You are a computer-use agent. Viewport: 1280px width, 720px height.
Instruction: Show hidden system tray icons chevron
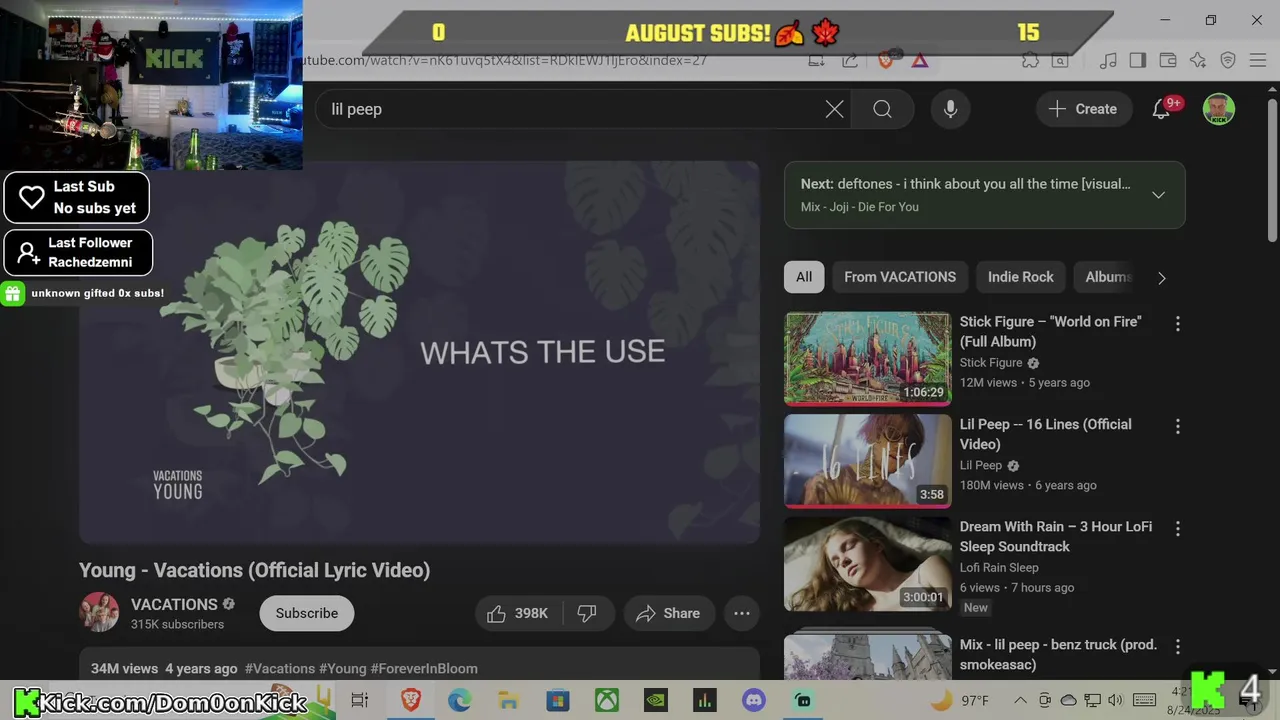pyautogui.click(x=1020, y=700)
